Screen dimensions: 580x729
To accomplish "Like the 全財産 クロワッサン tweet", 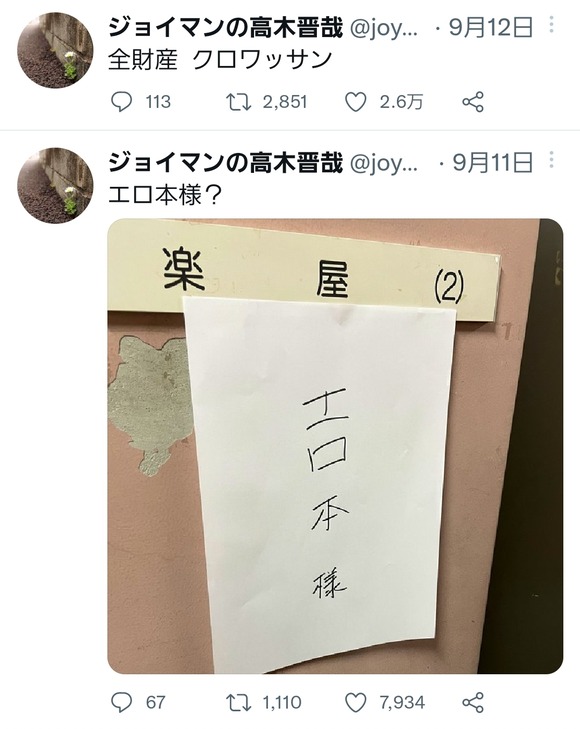I will coord(356,102).
